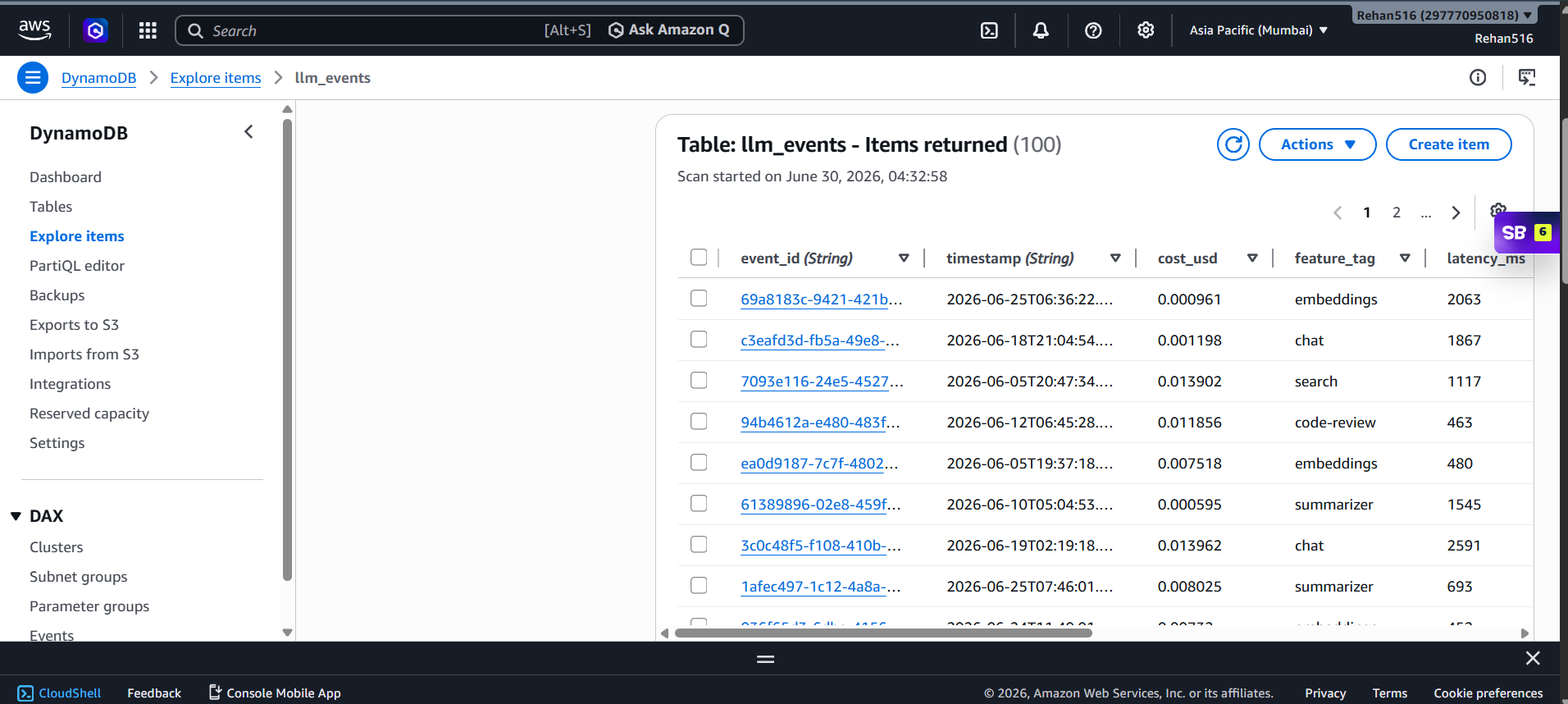The image size is (1568, 704).
Task: Open the Actions dropdown
Action: [1317, 144]
